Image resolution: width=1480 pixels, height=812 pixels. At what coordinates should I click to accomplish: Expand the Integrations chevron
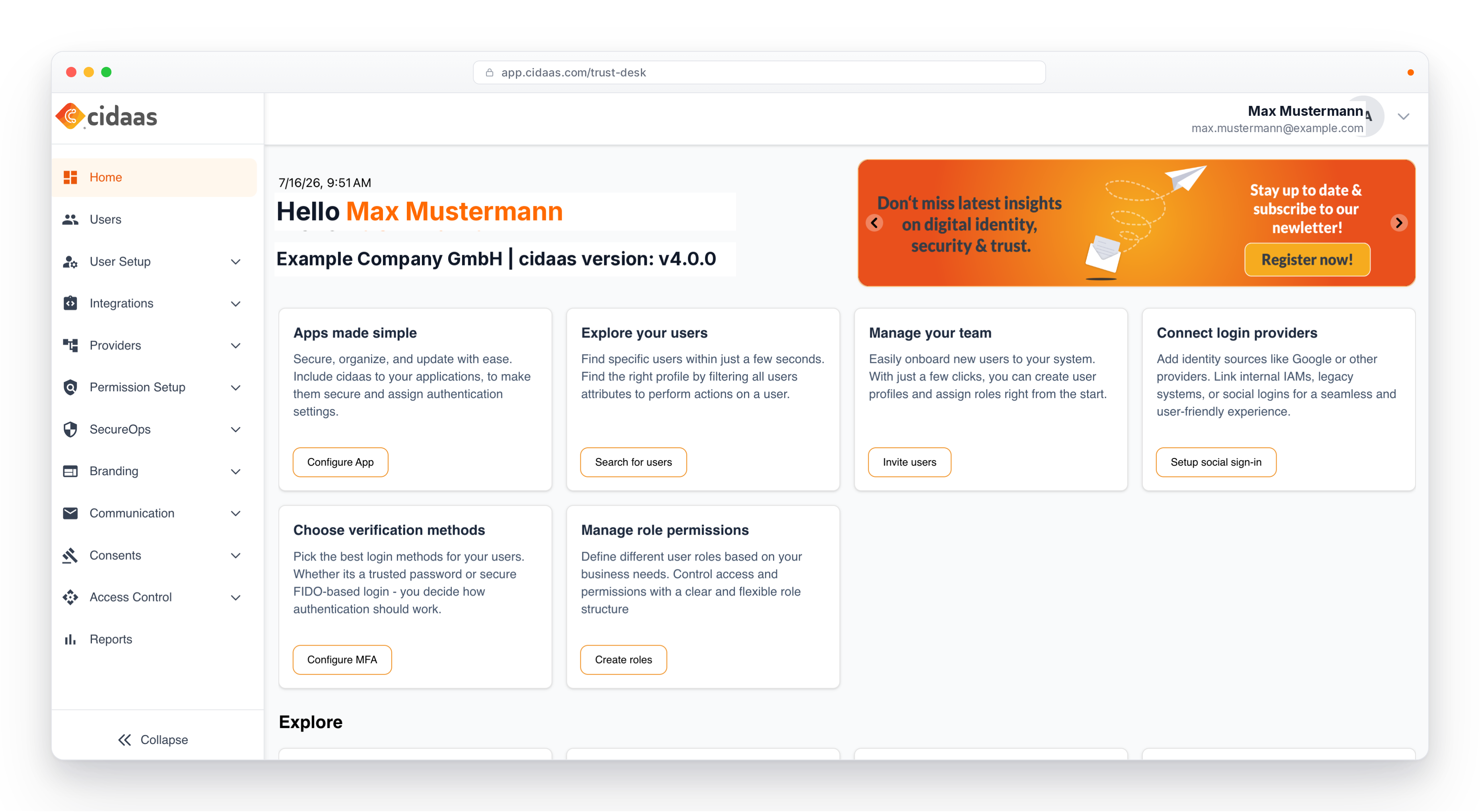(236, 303)
